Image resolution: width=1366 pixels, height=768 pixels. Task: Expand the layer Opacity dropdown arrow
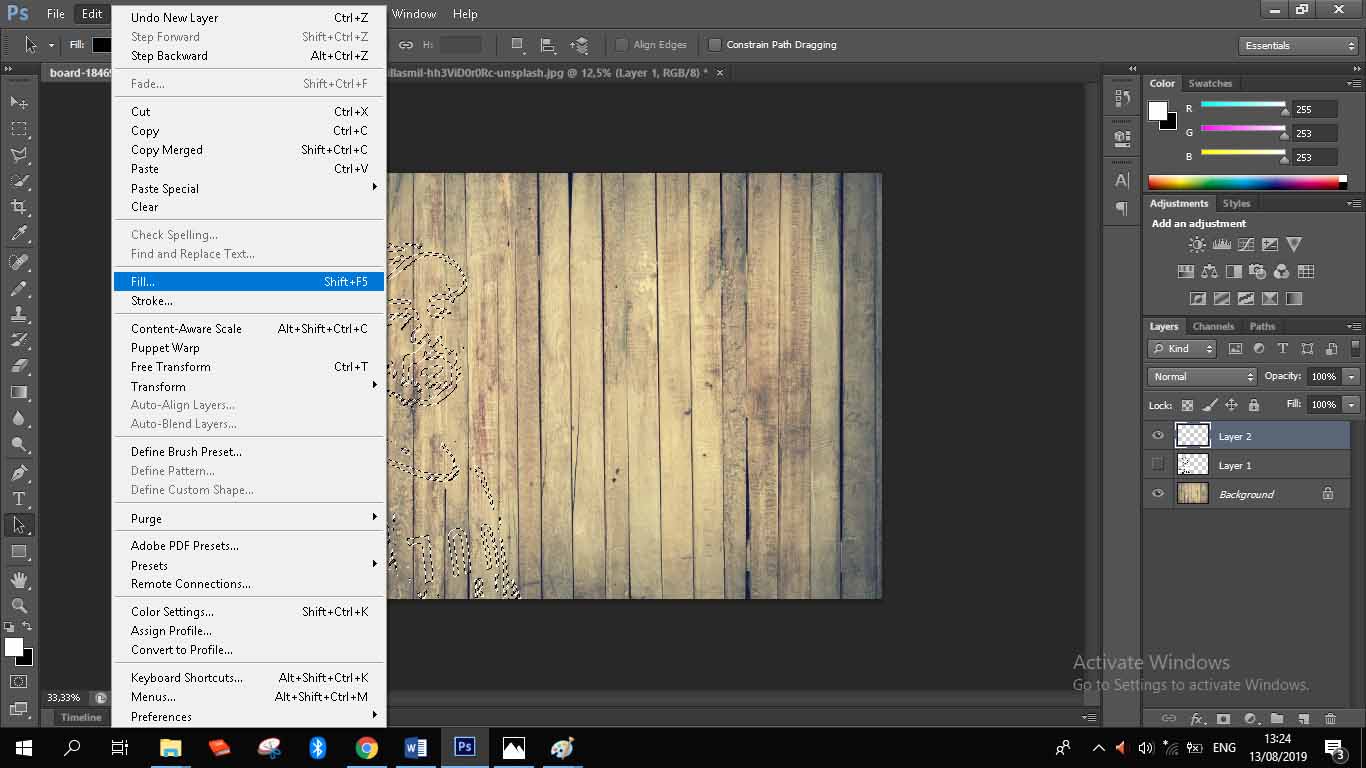click(1351, 377)
